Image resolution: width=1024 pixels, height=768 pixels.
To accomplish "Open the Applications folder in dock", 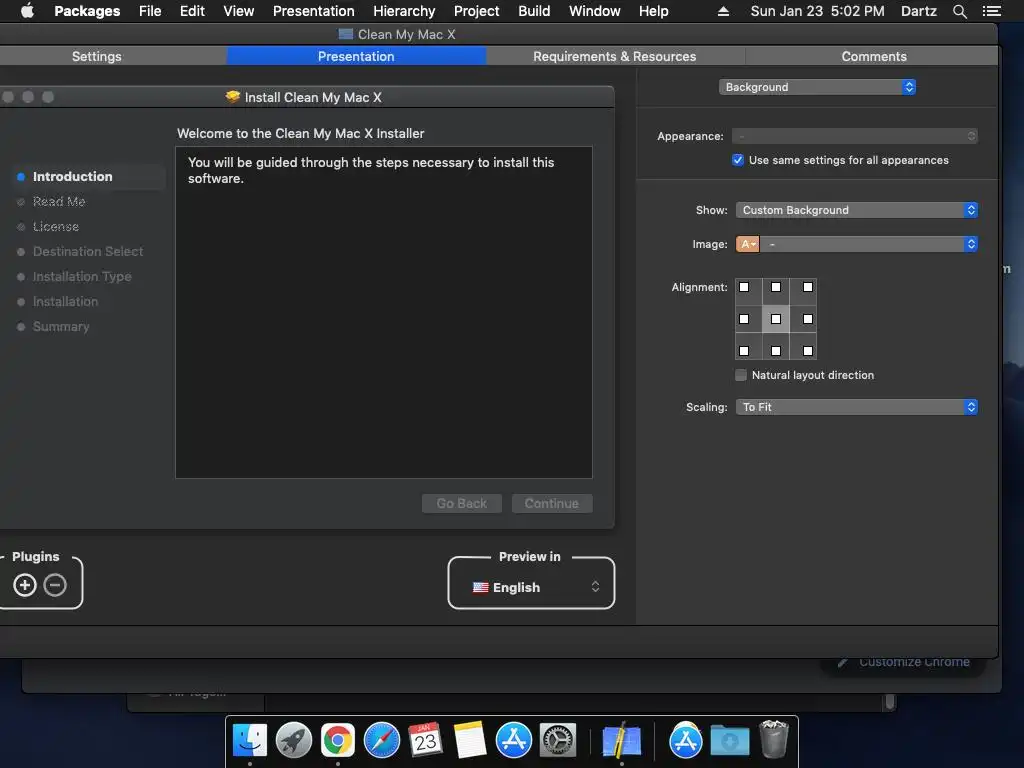I will [x=685, y=741].
